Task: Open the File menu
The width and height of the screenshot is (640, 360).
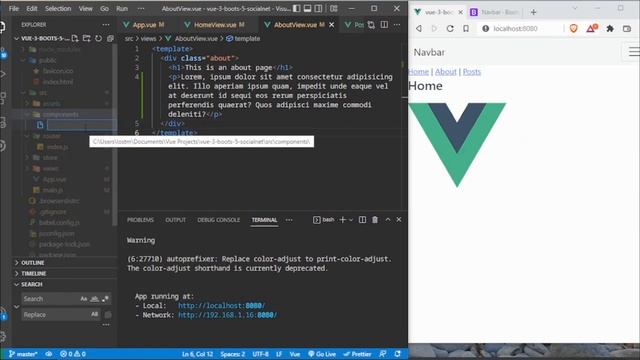Action: pyautogui.click(x=14, y=9)
